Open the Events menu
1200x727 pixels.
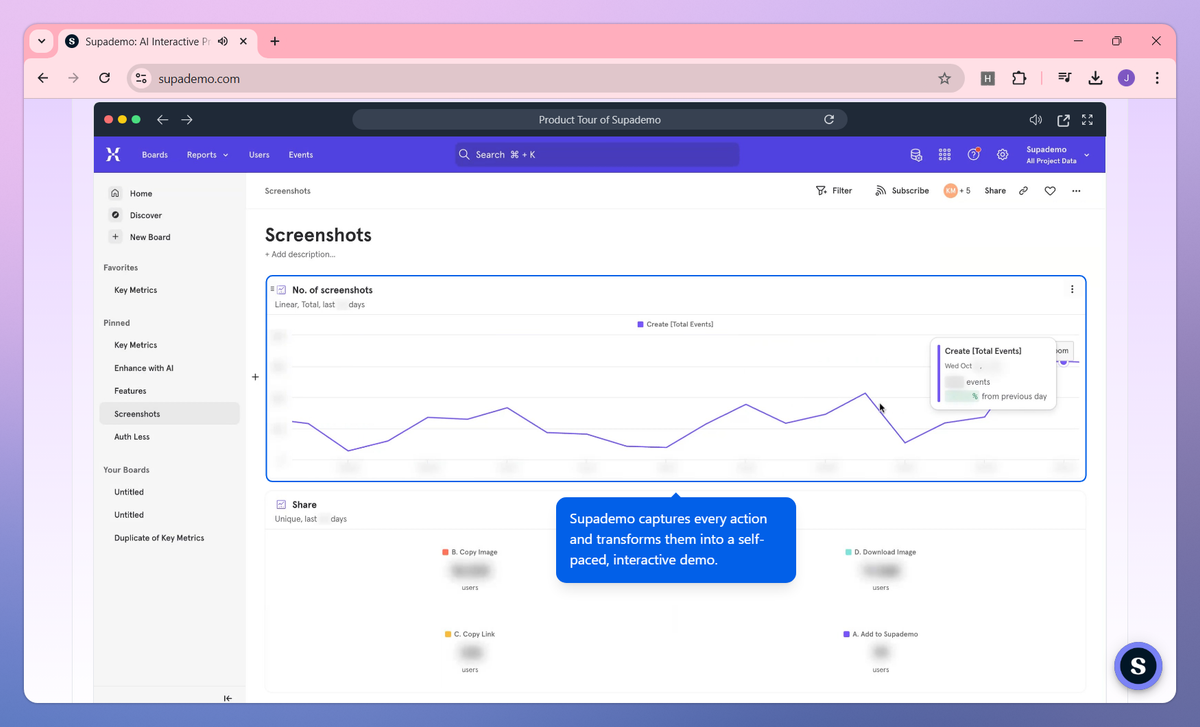pos(301,155)
